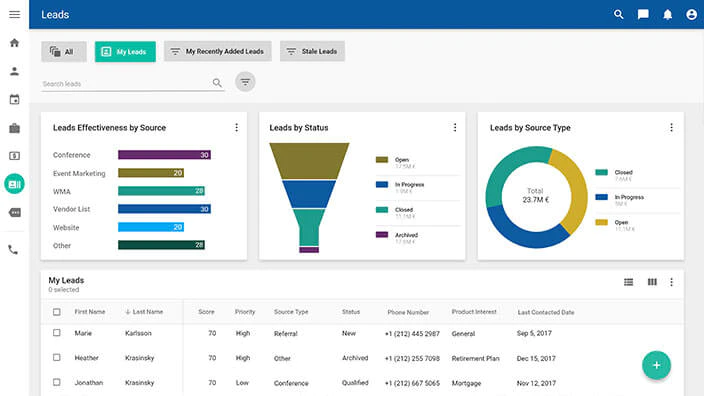Go to Home in the sidebar
The height and width of the screenshot is (396, 704).
(14, 43)
